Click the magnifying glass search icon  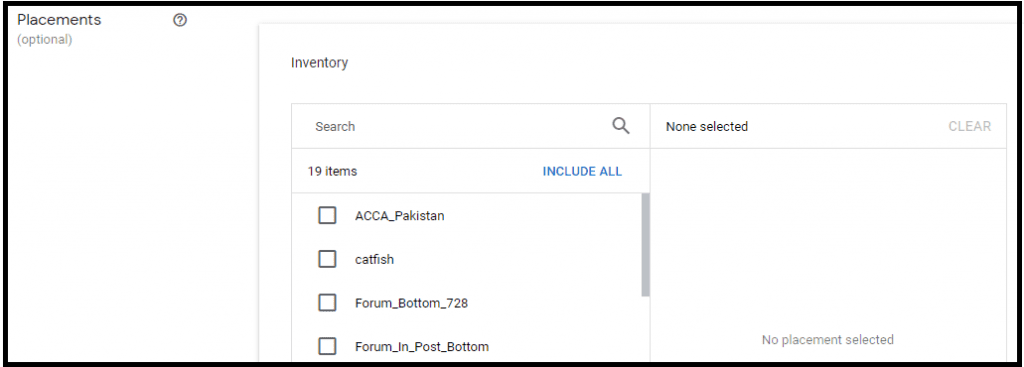coord(620,126)
